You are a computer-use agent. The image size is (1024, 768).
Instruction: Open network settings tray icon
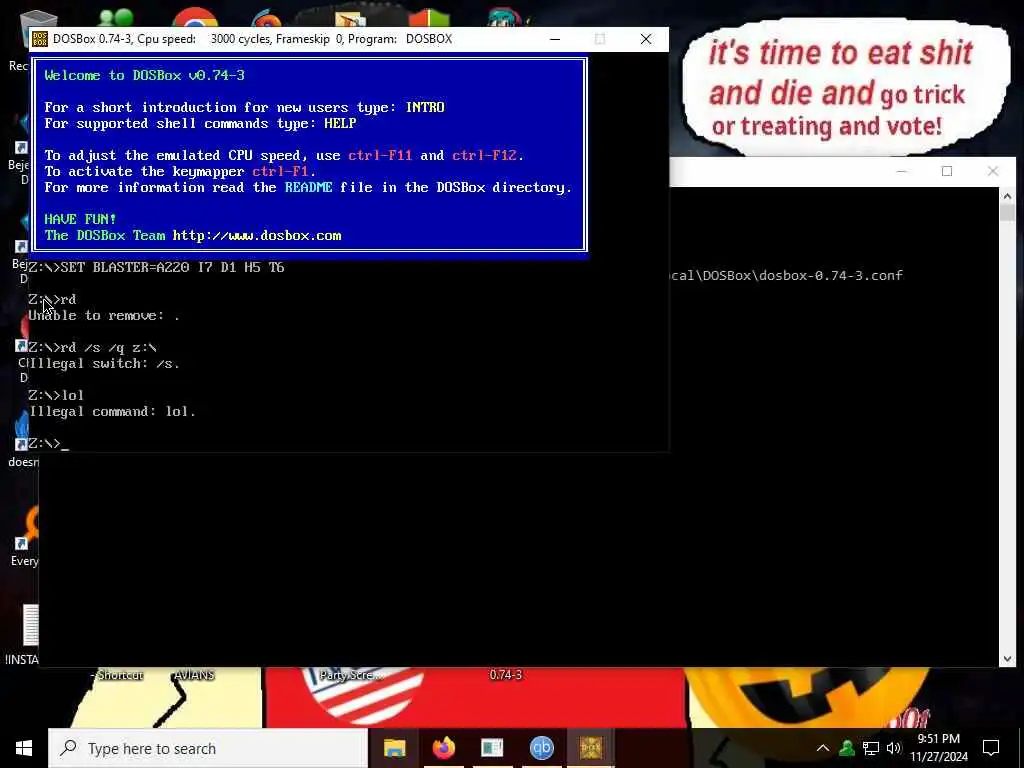point(871,748)
